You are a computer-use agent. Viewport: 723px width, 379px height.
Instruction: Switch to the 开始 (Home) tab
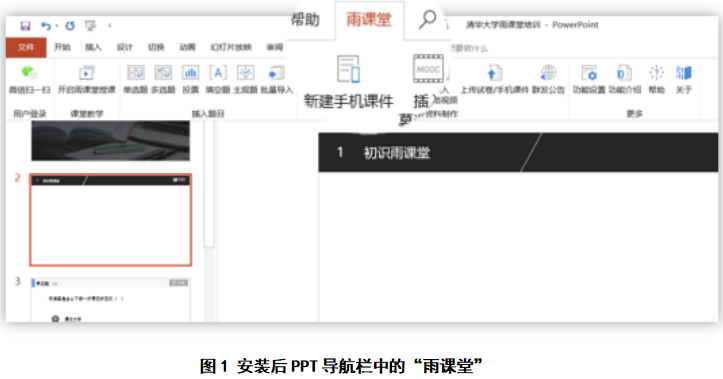coord(62,47)
